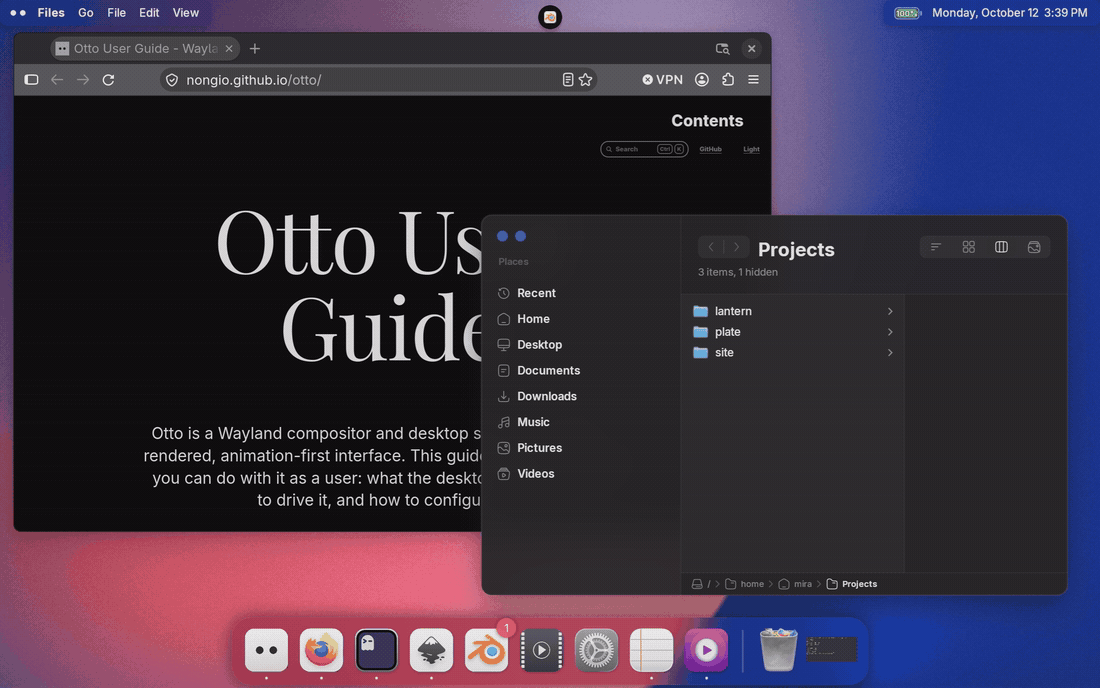Click Projects in the path bar

852,584
